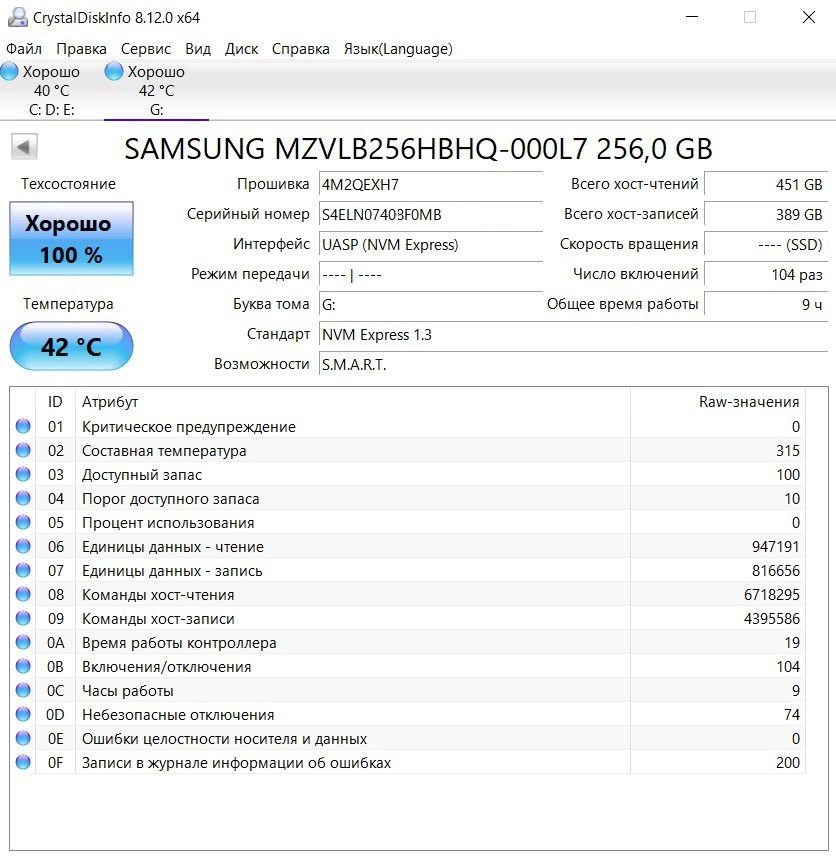The height and width of the screenshot is (860, 836).
Task: Select the Команды хост-чтения row
Action: click(x=408, y=594)
